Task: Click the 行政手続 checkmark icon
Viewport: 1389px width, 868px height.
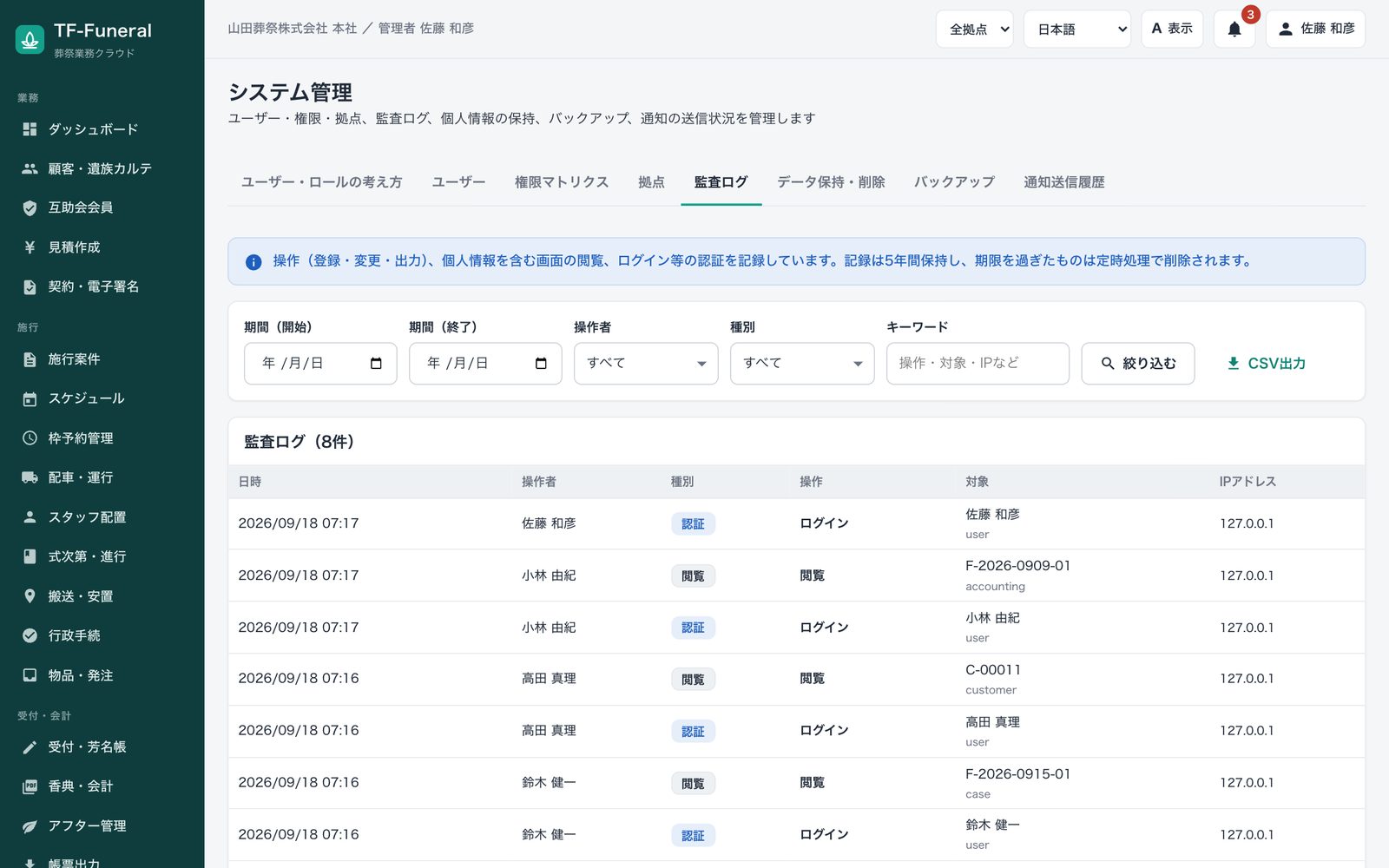Action: click(30, 635)
